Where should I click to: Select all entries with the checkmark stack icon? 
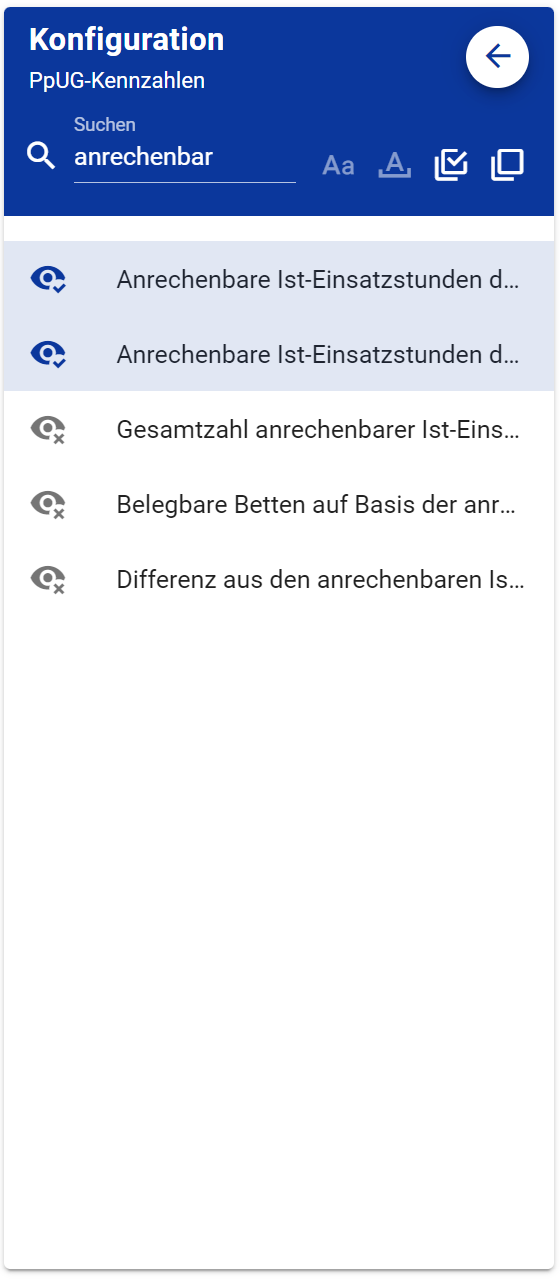click(451, 165)
